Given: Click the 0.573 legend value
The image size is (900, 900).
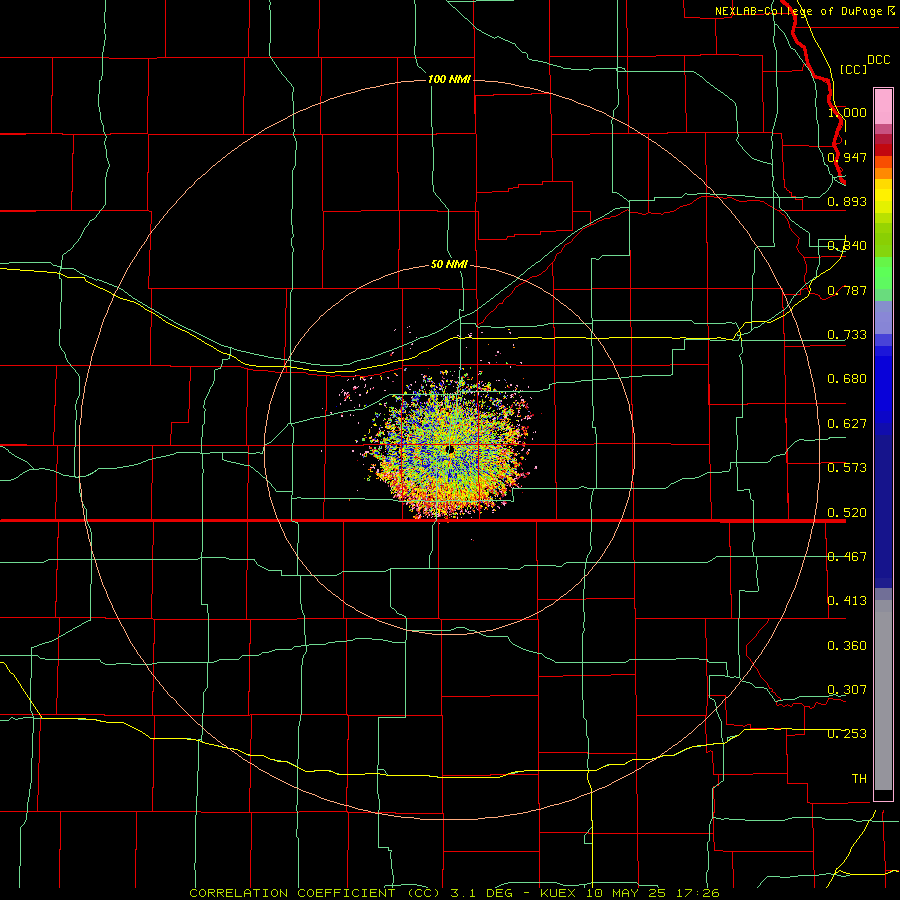Looking at the screenshot, I should 847,468.
